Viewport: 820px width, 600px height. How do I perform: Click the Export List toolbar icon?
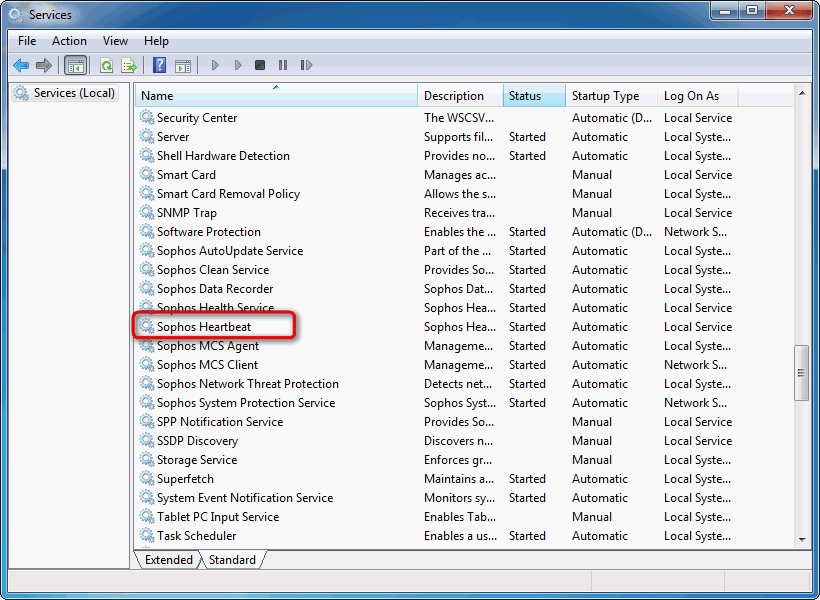[129, 65]
